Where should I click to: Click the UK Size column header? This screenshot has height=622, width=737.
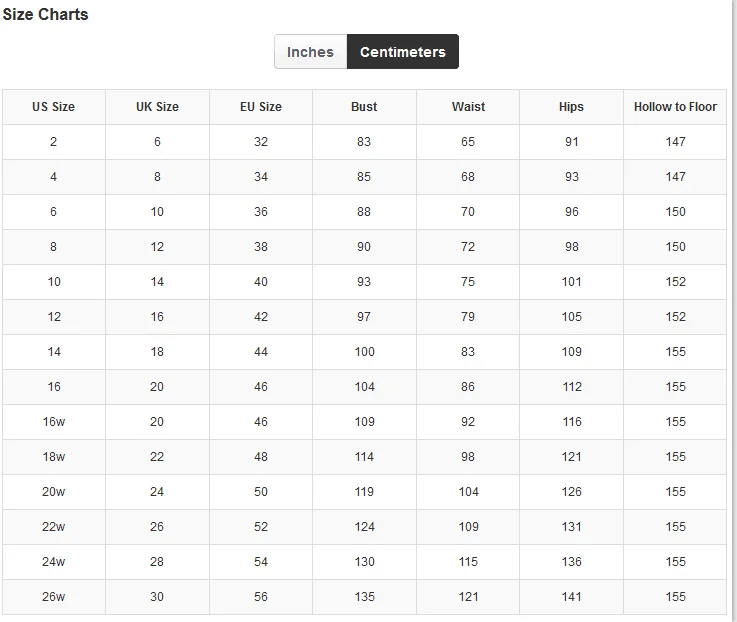[x=157, y=107]
